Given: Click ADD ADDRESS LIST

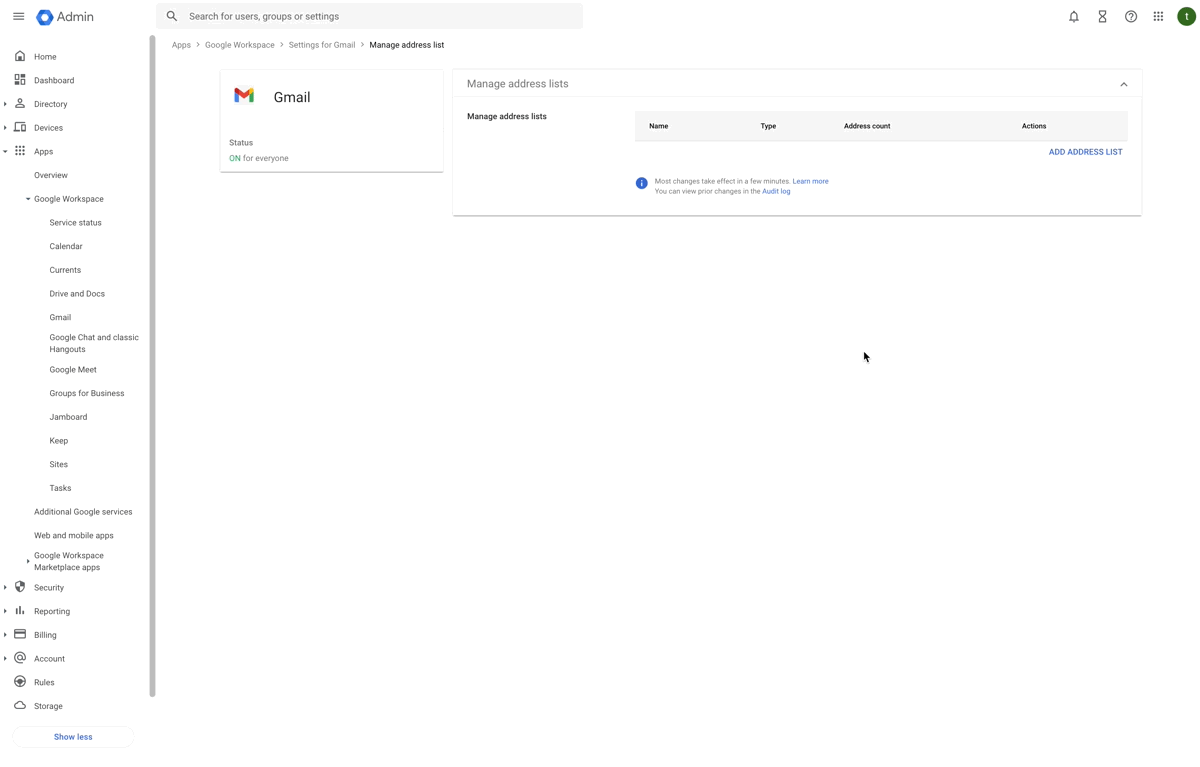Looking at the screenshot, I should point(1085,151).
